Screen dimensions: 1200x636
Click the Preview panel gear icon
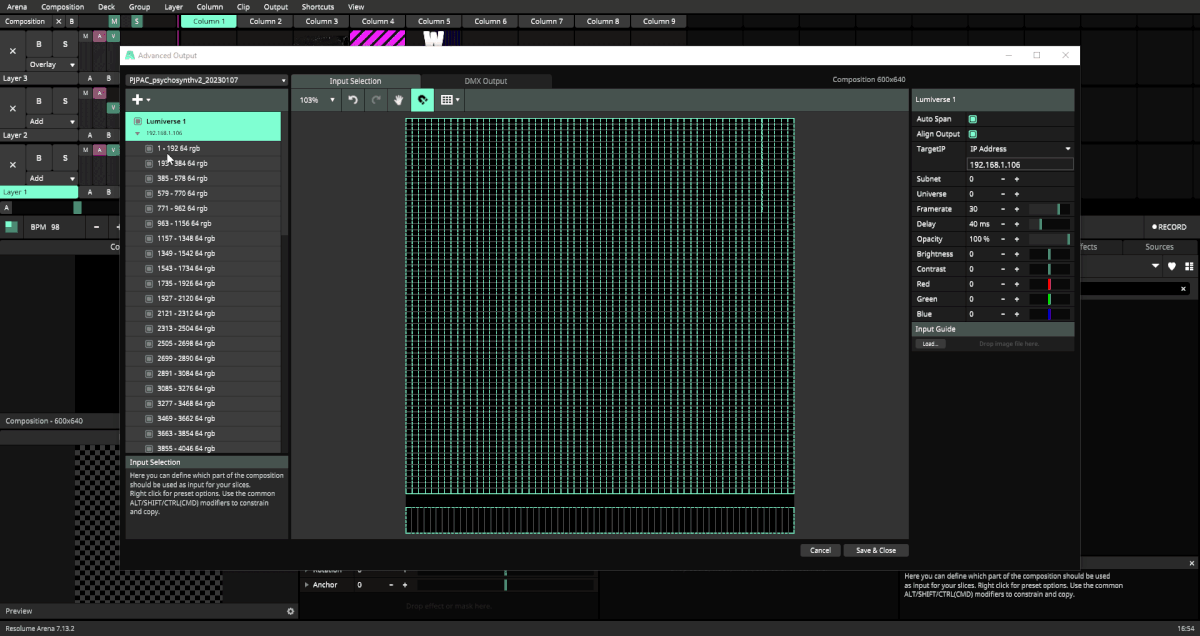click(291, 611)
